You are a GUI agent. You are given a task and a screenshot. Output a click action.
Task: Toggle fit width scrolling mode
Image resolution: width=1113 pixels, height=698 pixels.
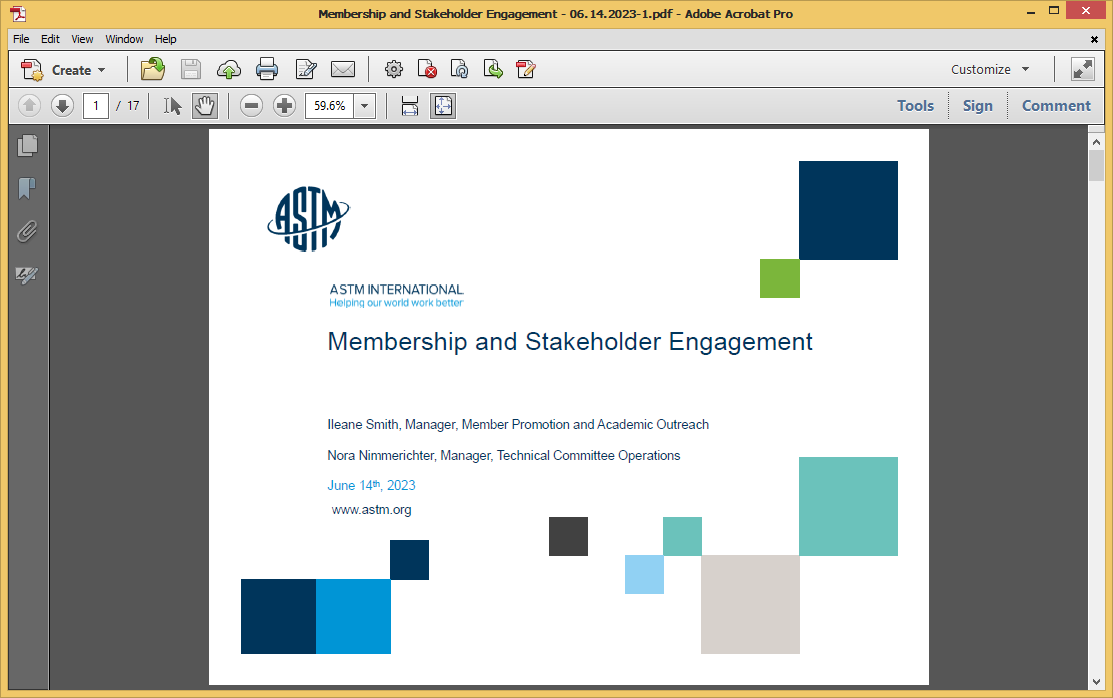(410, 106)
